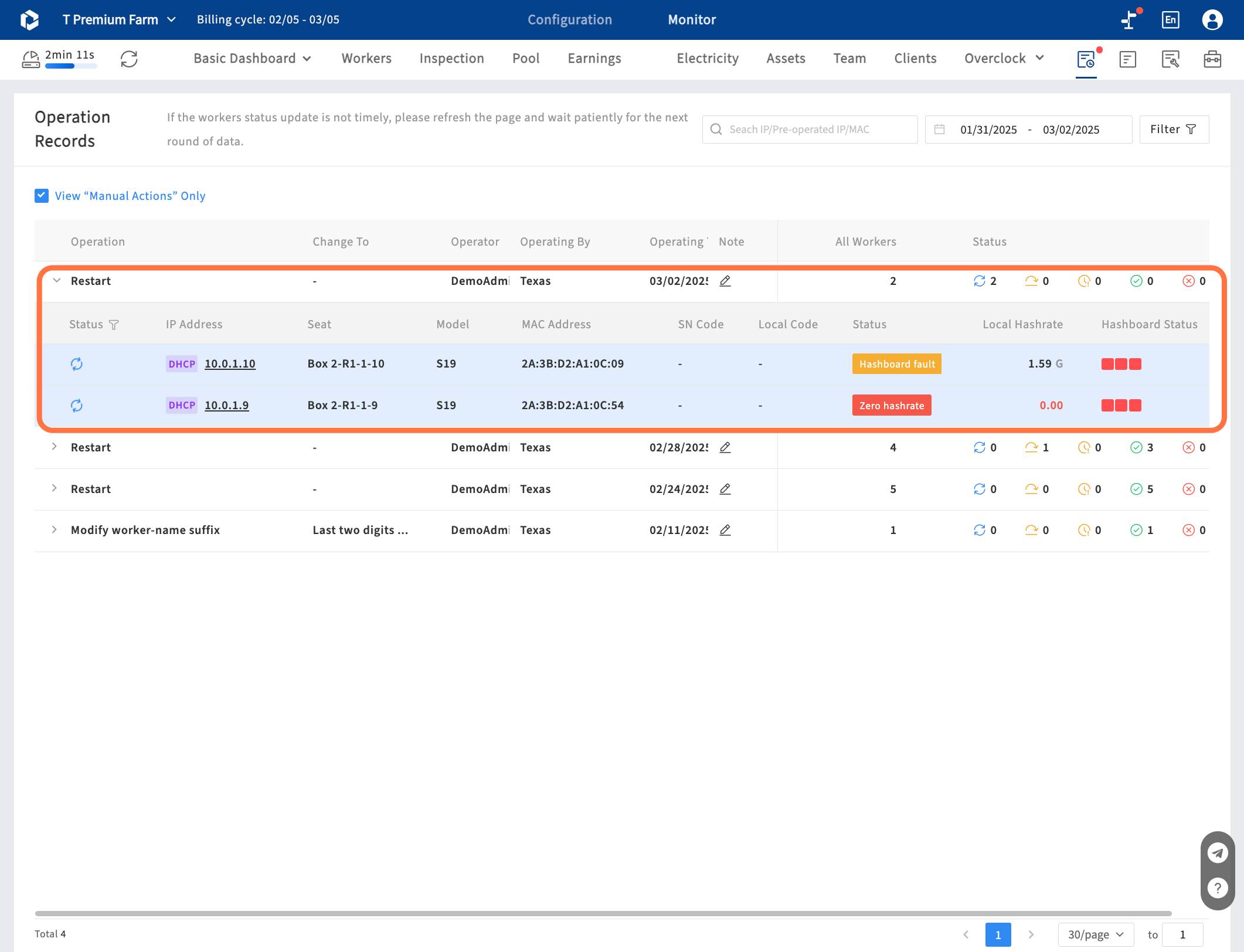Click status filter funnel icon in sub-table
1244x952 pixels.
point(114,325)
